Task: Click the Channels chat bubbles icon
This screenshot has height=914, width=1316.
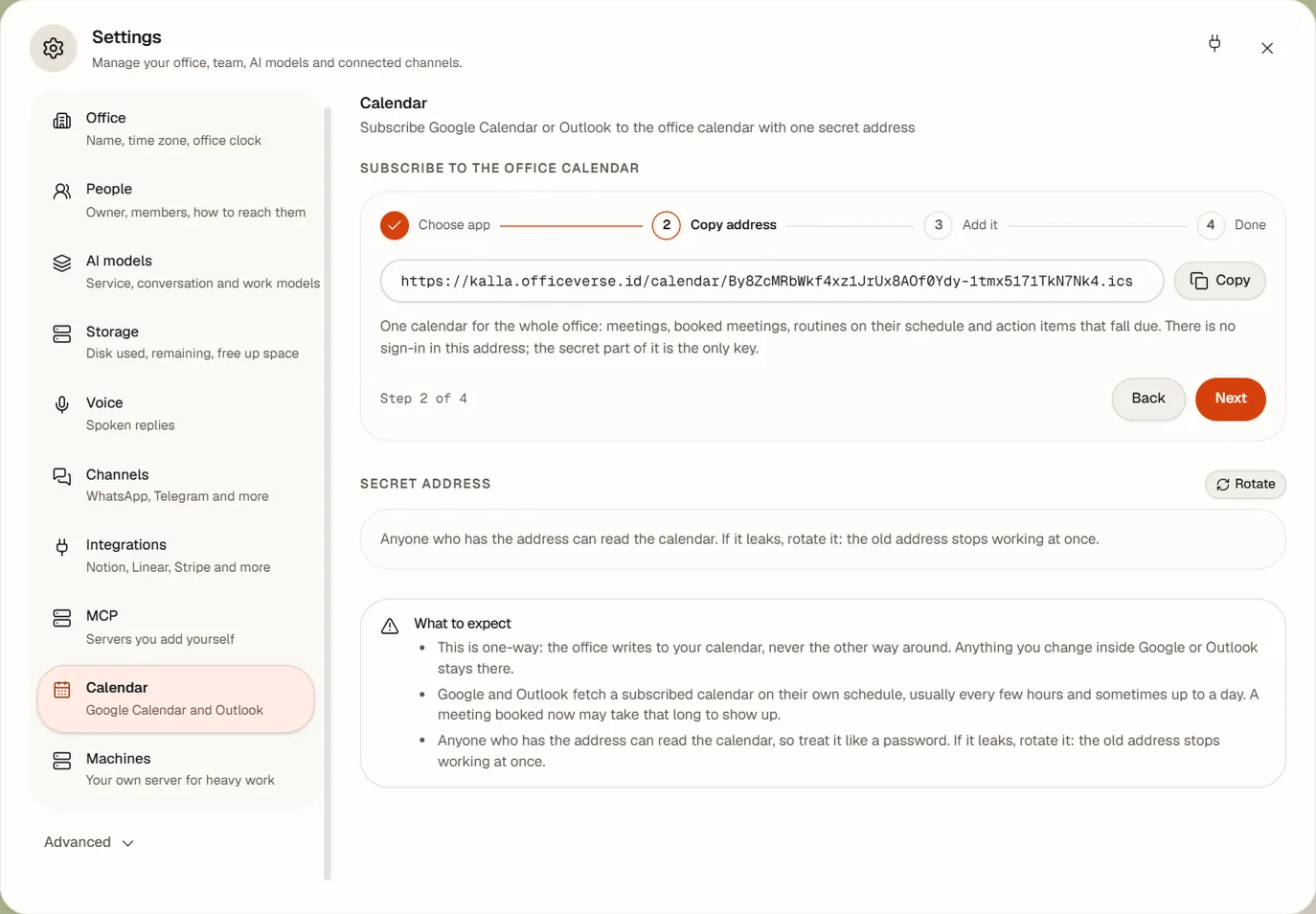Action: [x=62, y=476]
